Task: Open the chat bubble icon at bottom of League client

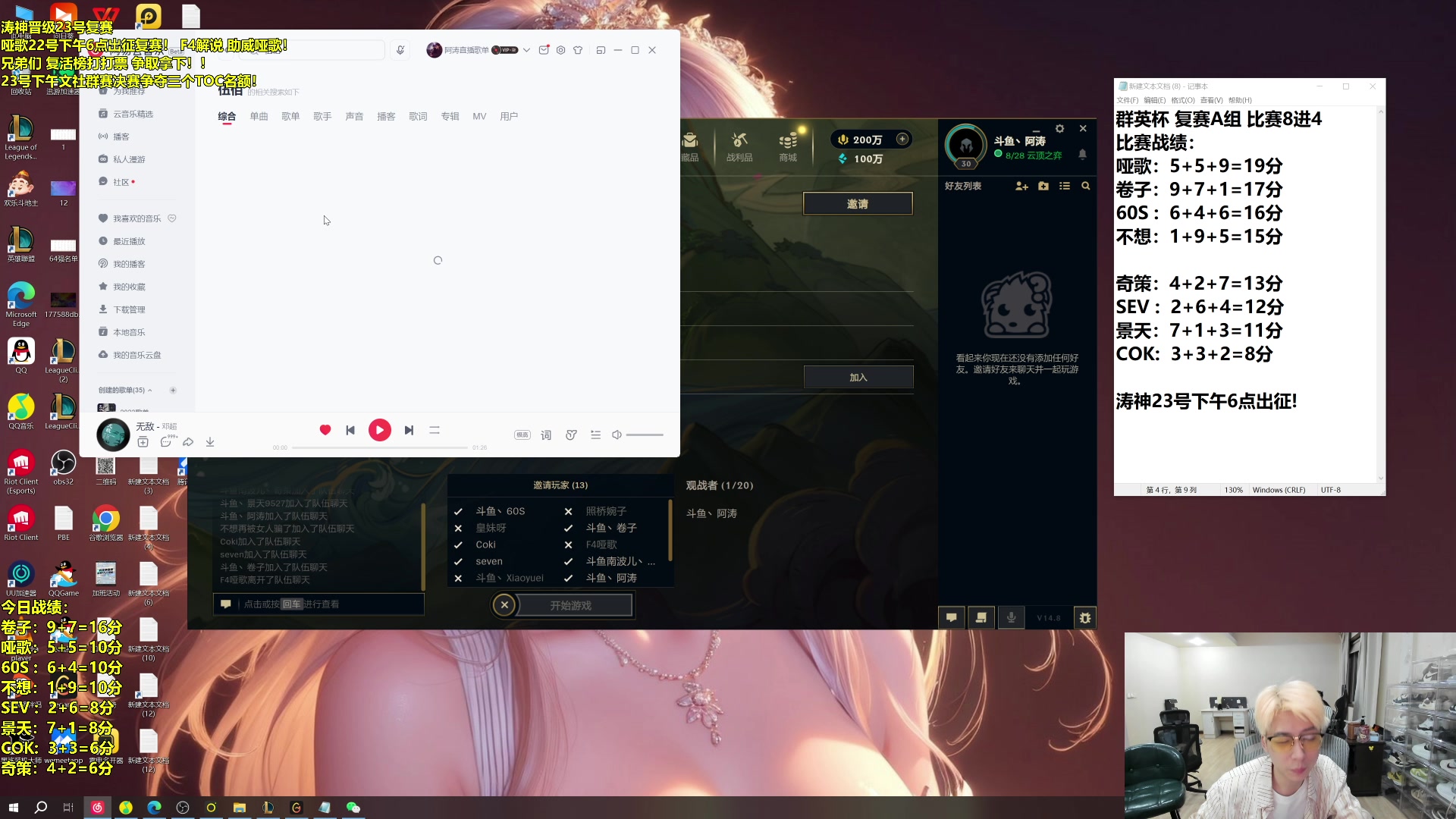Action: 951,617
